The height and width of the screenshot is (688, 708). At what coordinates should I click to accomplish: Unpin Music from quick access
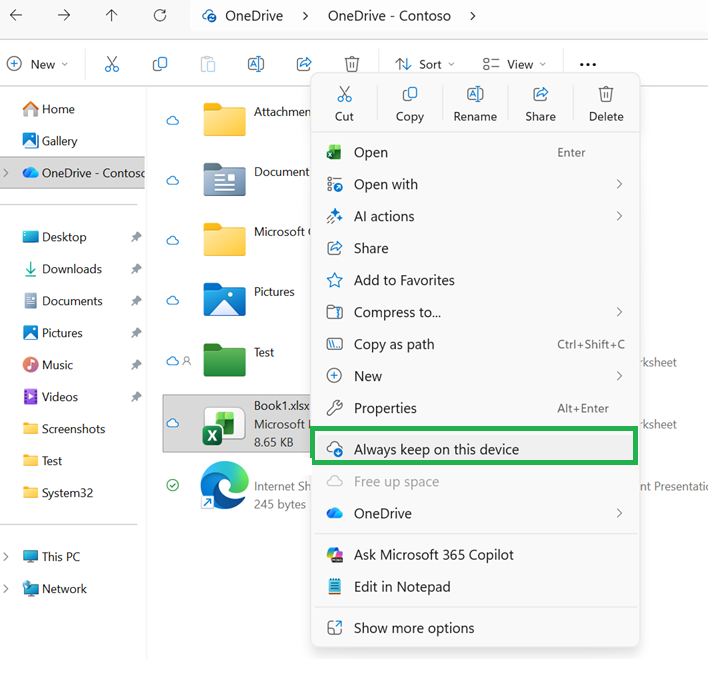[136, 364]
